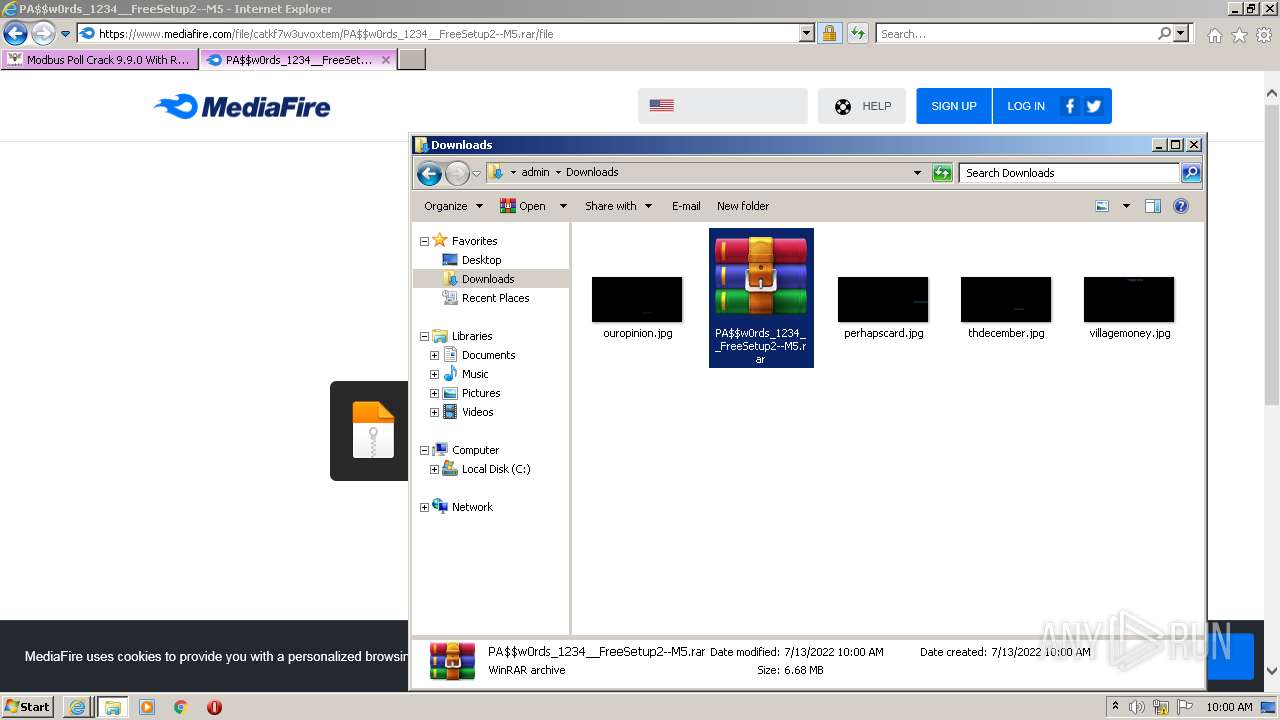Click Twitter login icon
This screenshot has height=720, width=1280.
1093,106
